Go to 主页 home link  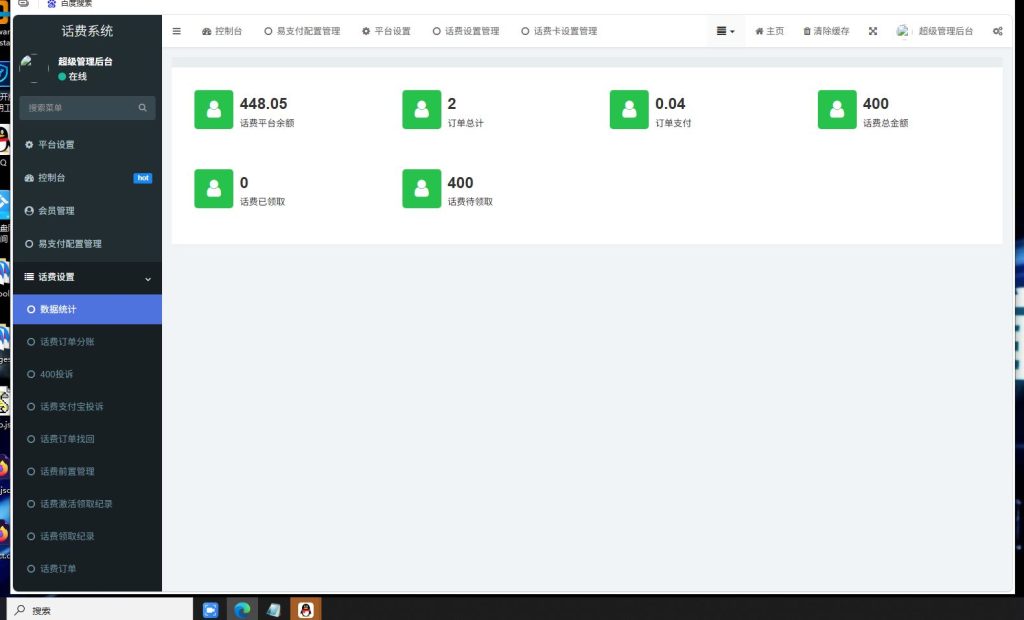point(769,31)
